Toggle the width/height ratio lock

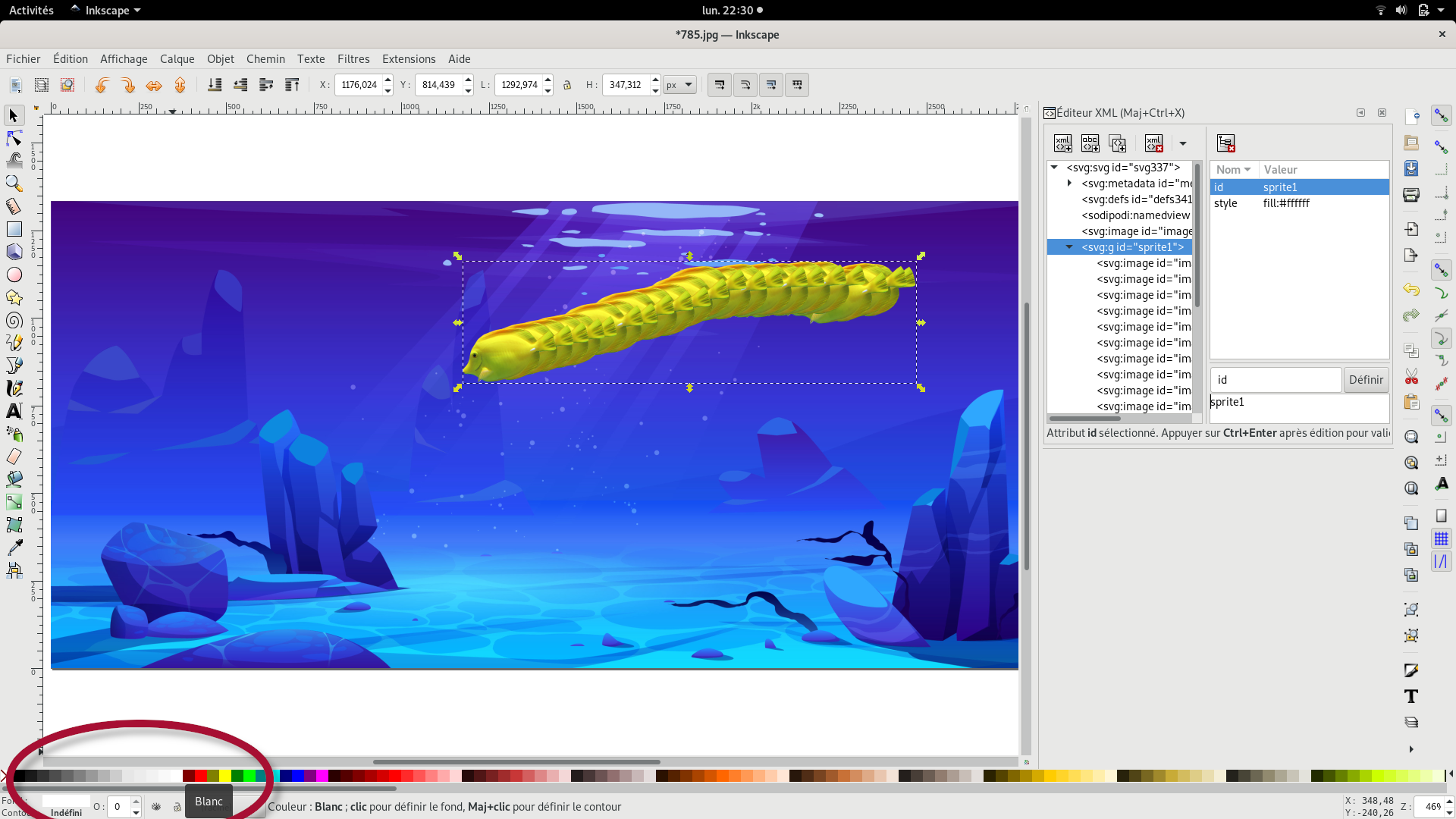(x=567, y=85)
